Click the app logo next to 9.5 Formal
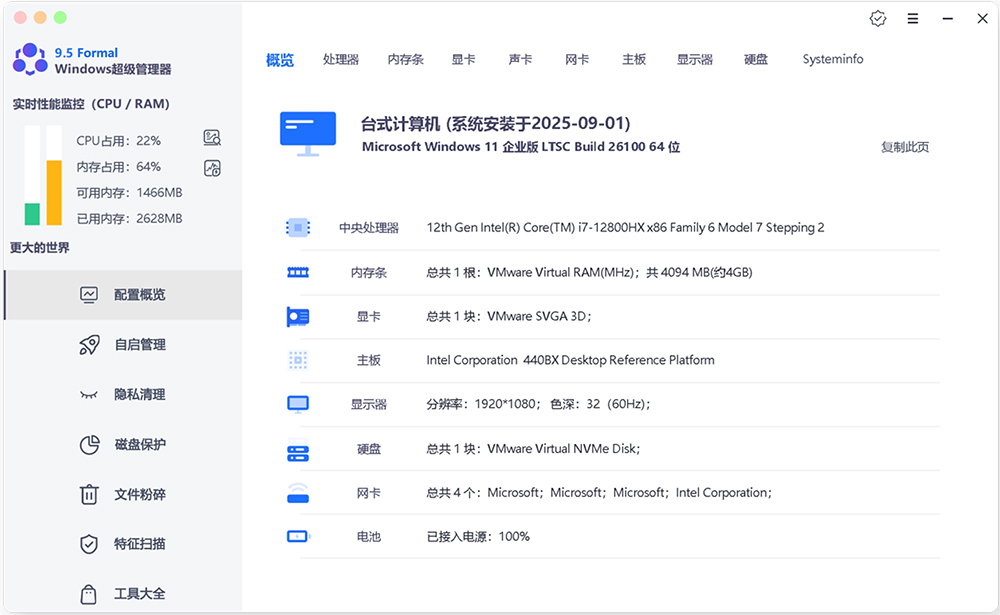Image resolution: width=1000 pixels, height=615 pixels. (30, 59)
